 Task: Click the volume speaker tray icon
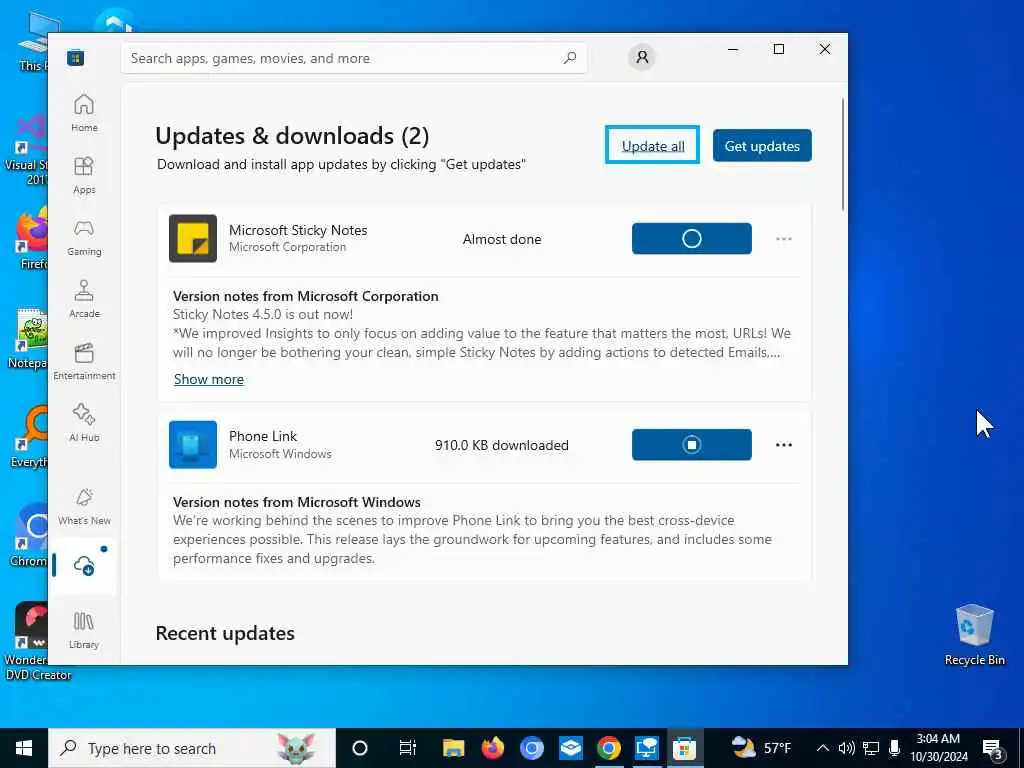click(x=846, y=748)
